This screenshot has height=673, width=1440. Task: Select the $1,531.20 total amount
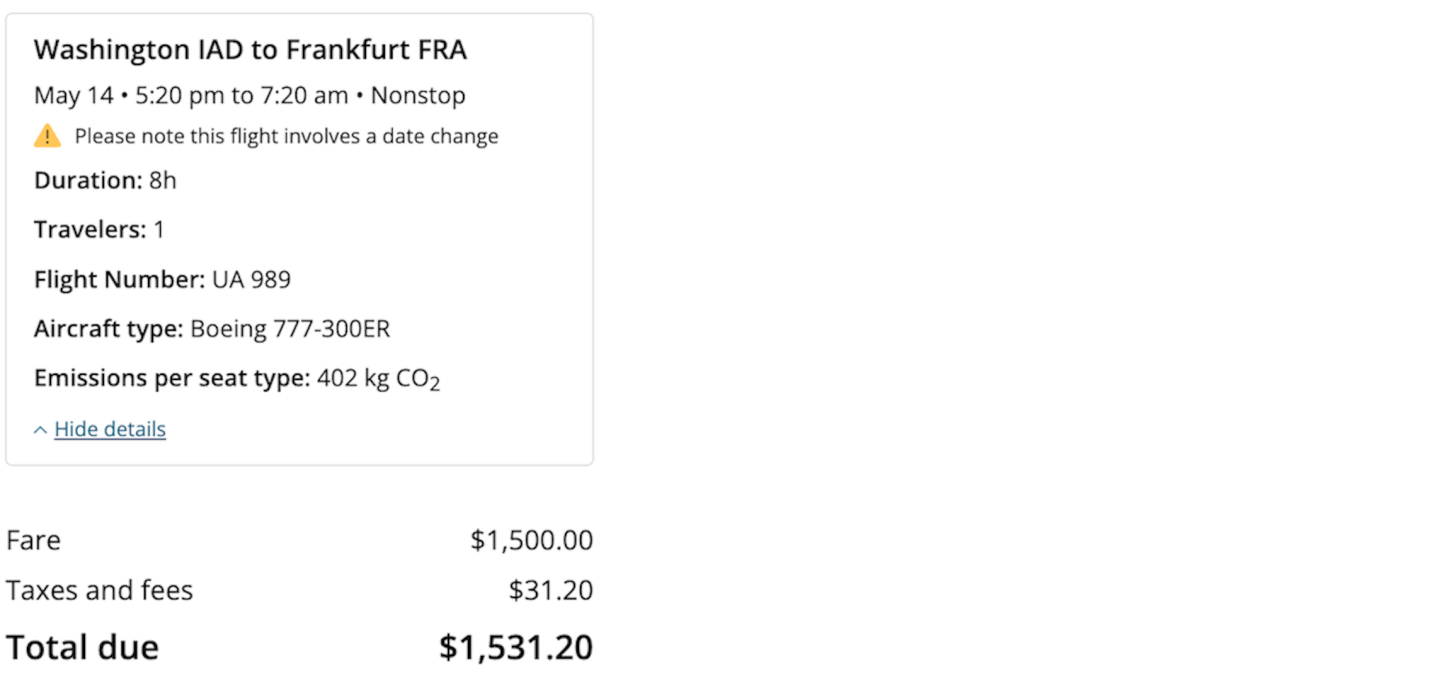click(515, 647)
